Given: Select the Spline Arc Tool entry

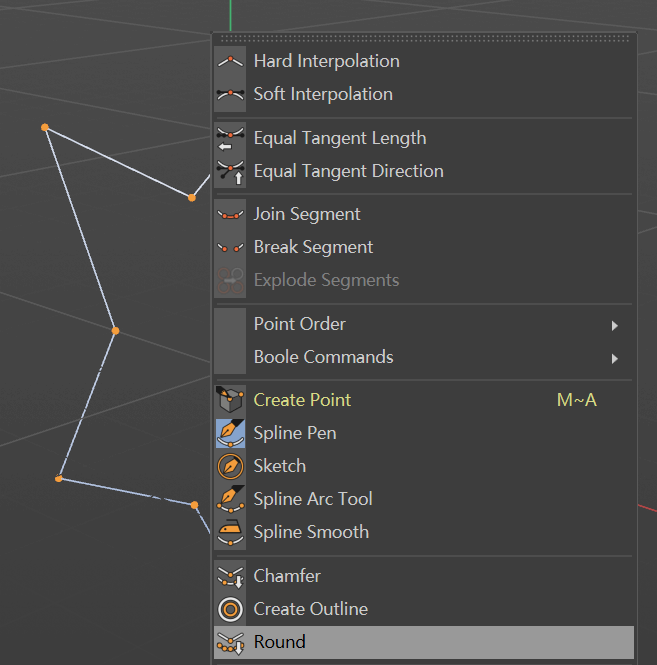Looking at the screenshot, I should (424, 499).
